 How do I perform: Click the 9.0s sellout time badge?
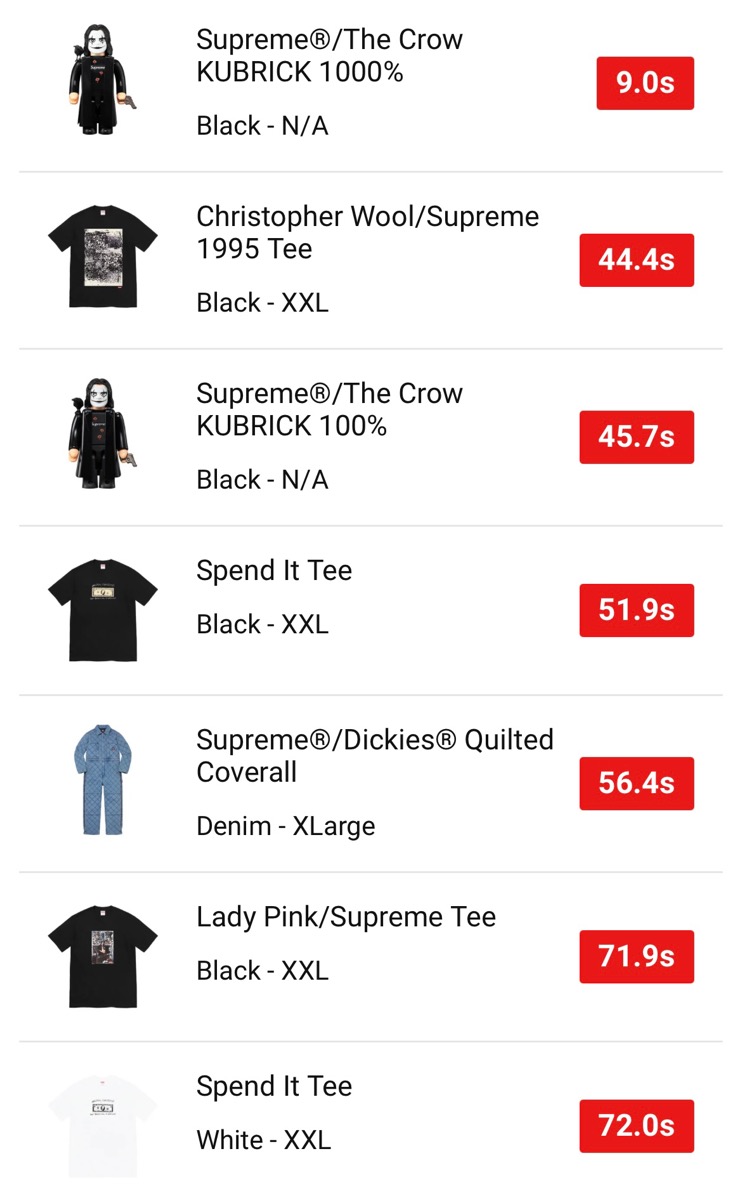pos(644,83)
